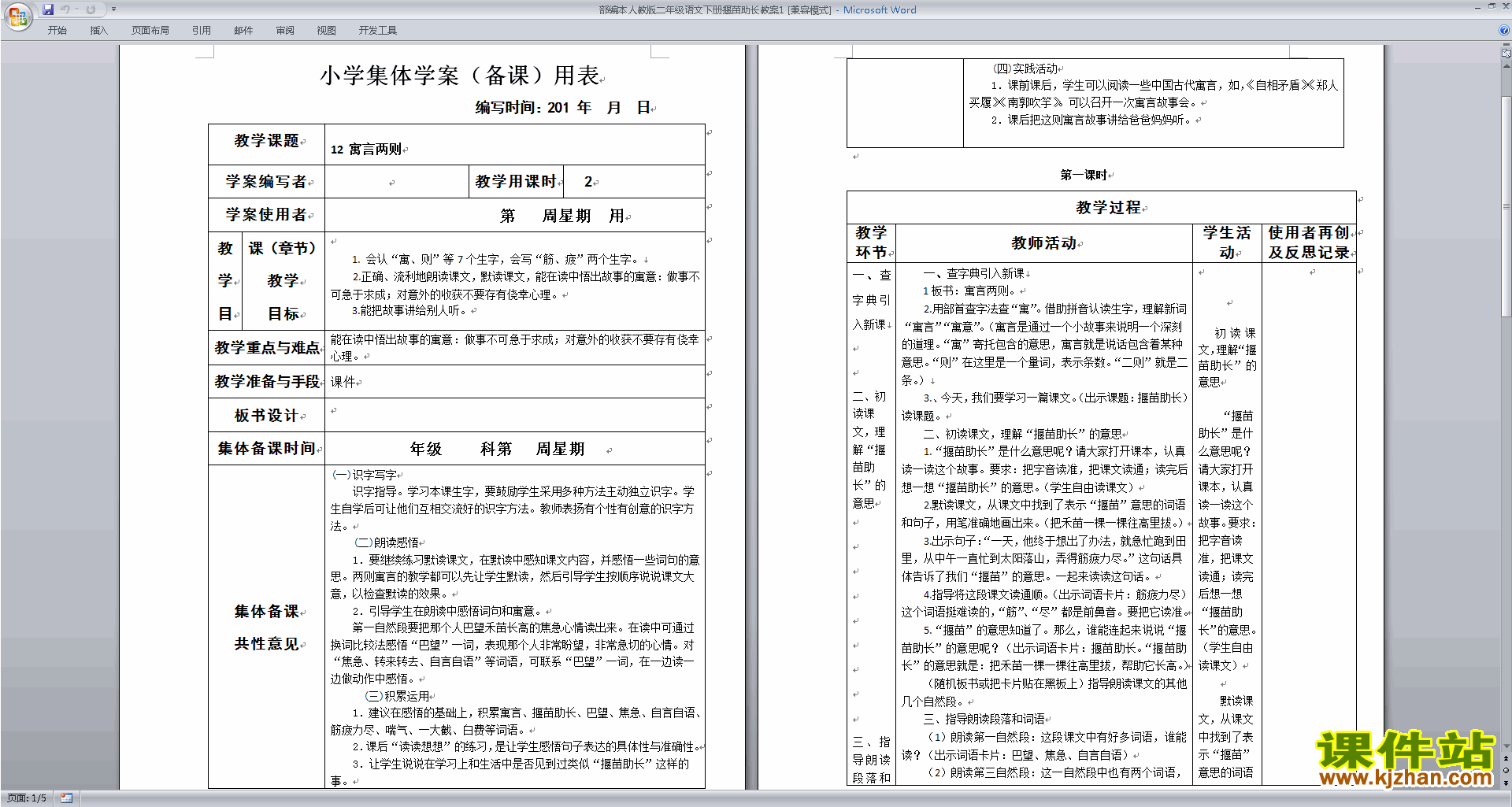Click the 教学环节 column header
Screen dimensions: 1512x807
point(871,242)
